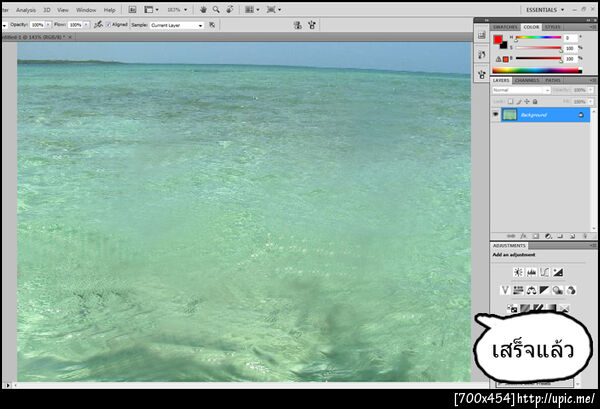Click the clone stamp tablet icon in options bar
Screen dimensions: 600x409
point(312,25)
